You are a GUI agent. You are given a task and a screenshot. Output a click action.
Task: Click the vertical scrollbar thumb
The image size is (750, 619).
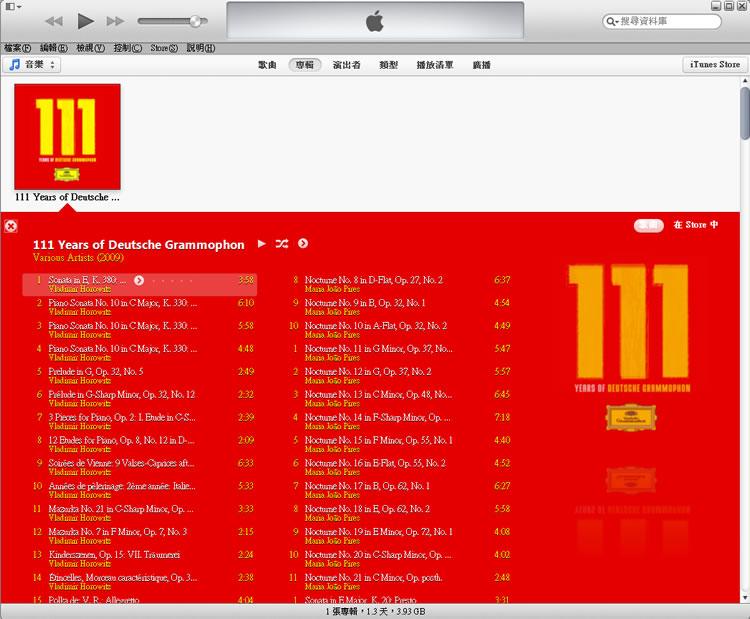click(x=744, y=113)
